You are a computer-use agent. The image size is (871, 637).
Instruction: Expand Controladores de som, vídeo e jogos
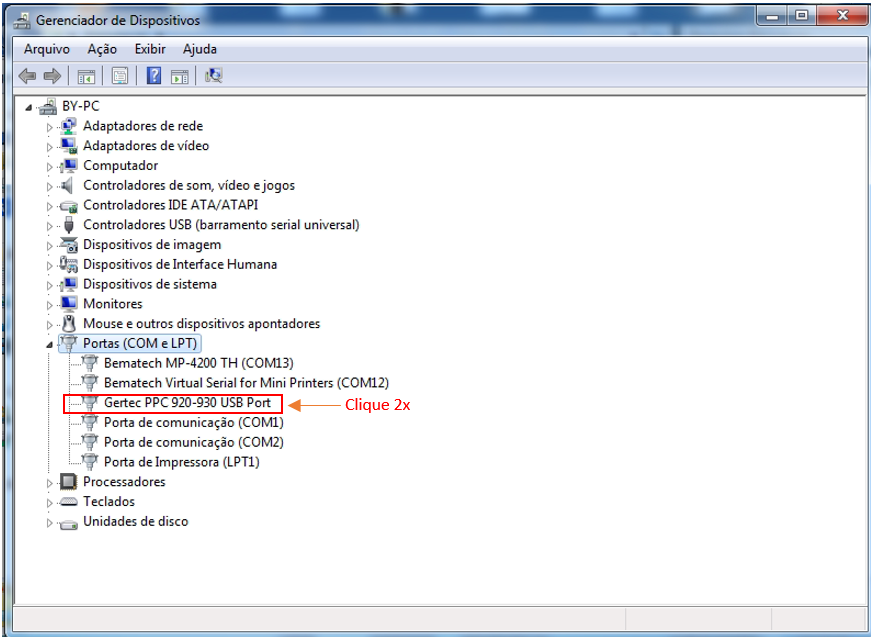[x=49, y=187]
